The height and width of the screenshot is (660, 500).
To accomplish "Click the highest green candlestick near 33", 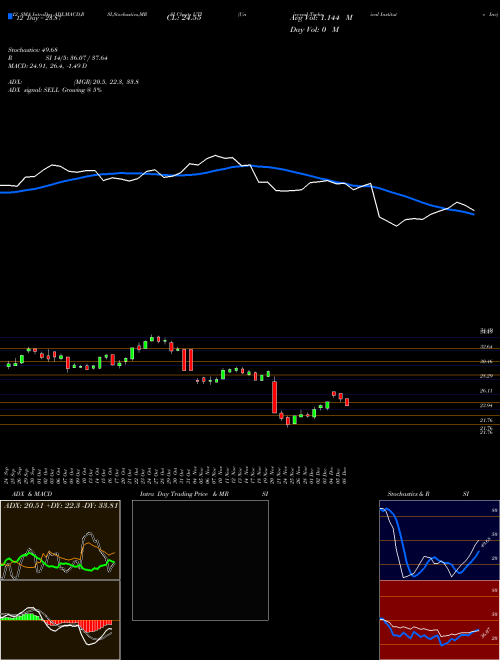I will click(x=152, y=338).
